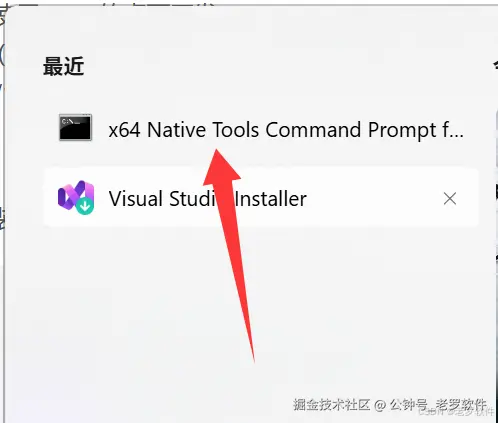Click the word "Native" in the first entry

coord(176,129)
